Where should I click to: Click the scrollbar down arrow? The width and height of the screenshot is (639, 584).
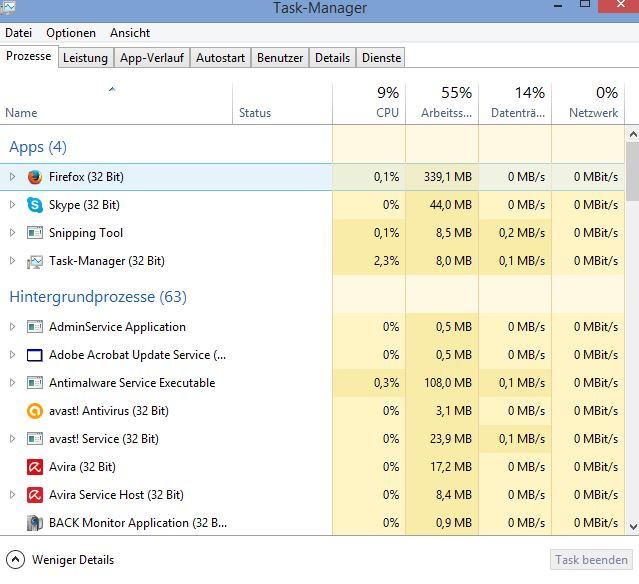(x=633, y=527)
